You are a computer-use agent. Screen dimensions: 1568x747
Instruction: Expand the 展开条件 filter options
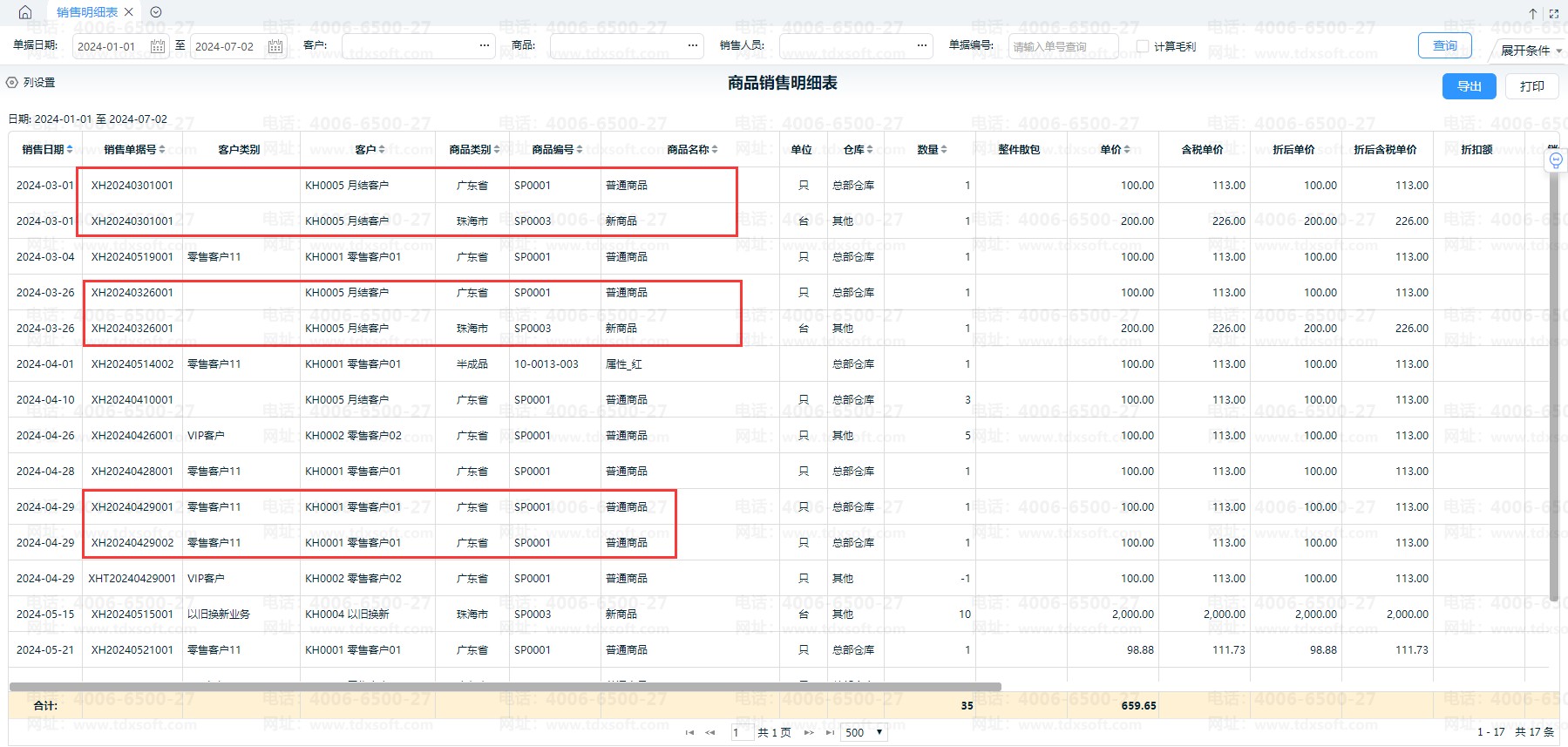tap(1531, 51)
